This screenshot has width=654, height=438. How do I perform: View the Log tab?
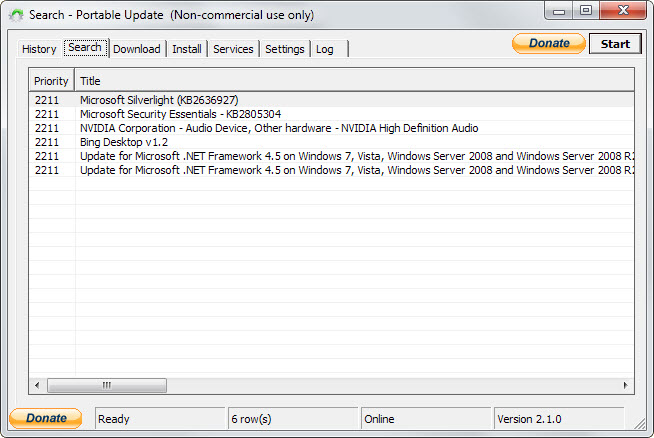pyautogui.click(x=324, y=49)
